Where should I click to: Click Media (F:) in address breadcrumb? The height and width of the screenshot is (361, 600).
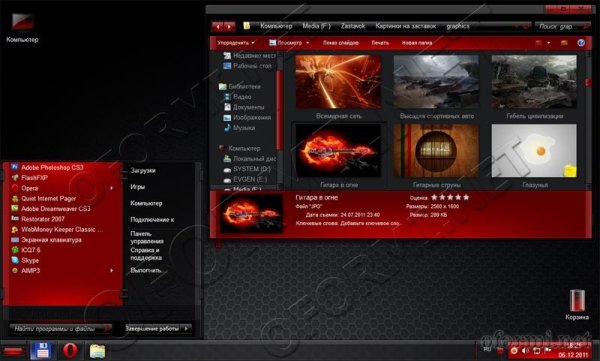316,26
